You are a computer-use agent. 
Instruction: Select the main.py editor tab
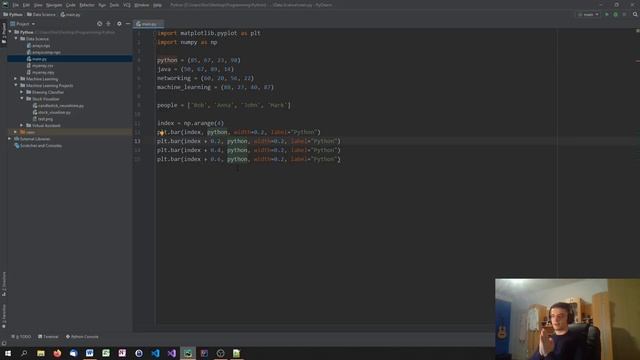point(148,24)
